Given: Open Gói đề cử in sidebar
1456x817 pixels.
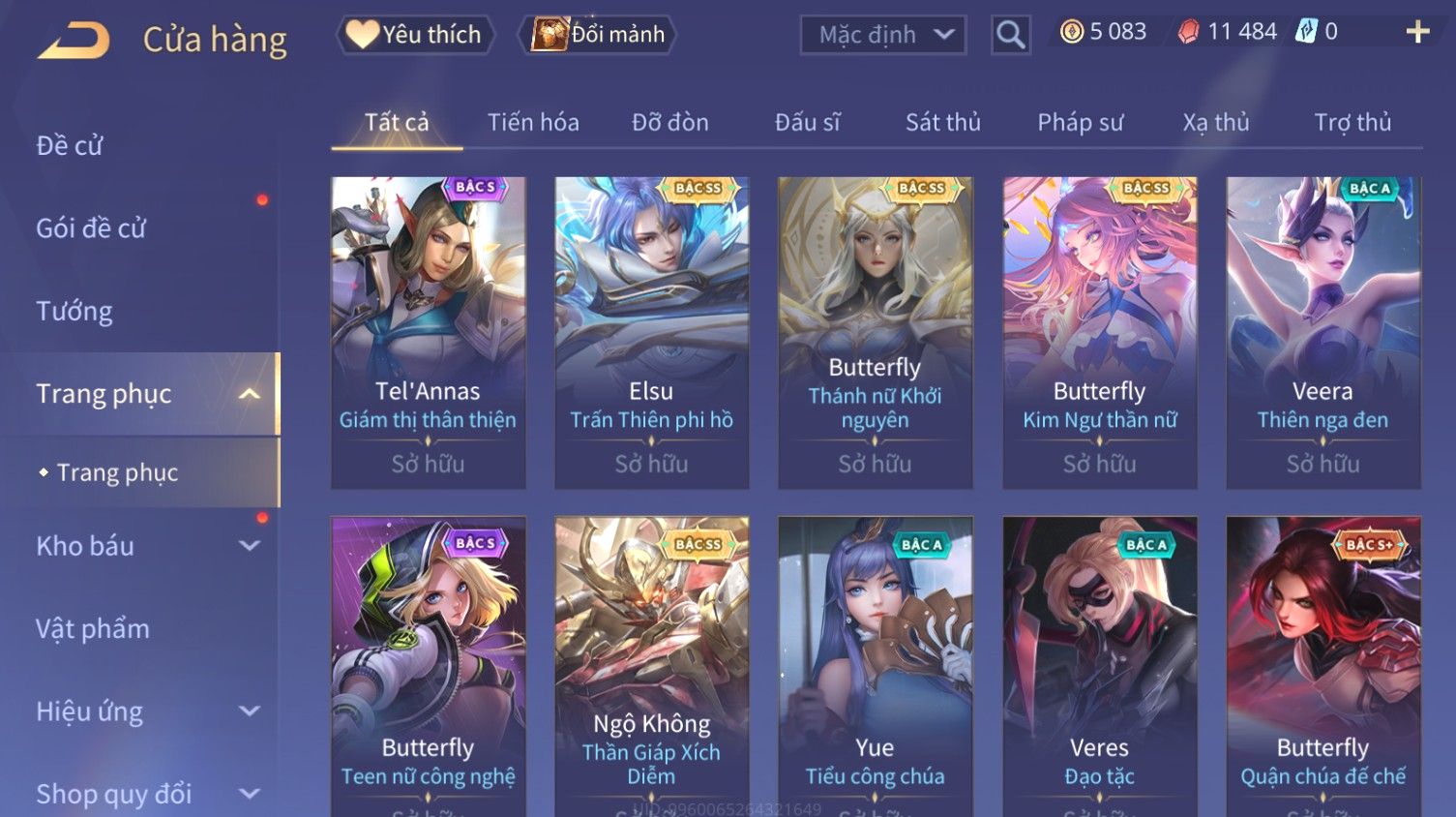Looking at the screenshot, I should coord(91,228).
